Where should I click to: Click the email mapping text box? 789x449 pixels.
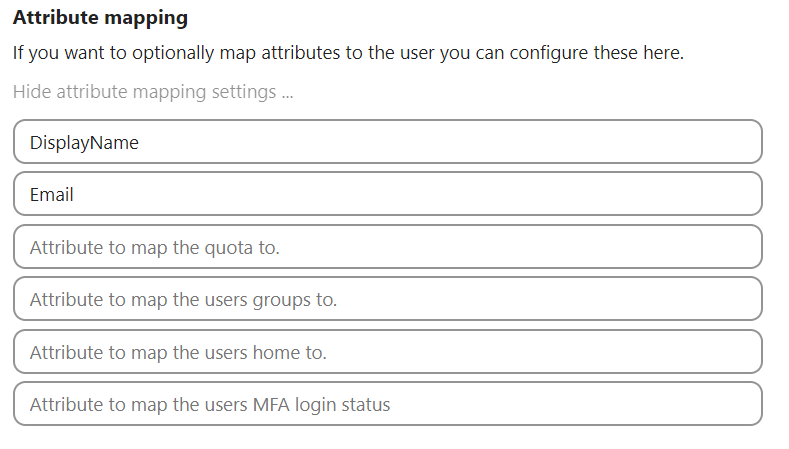(x=388, y=194)
